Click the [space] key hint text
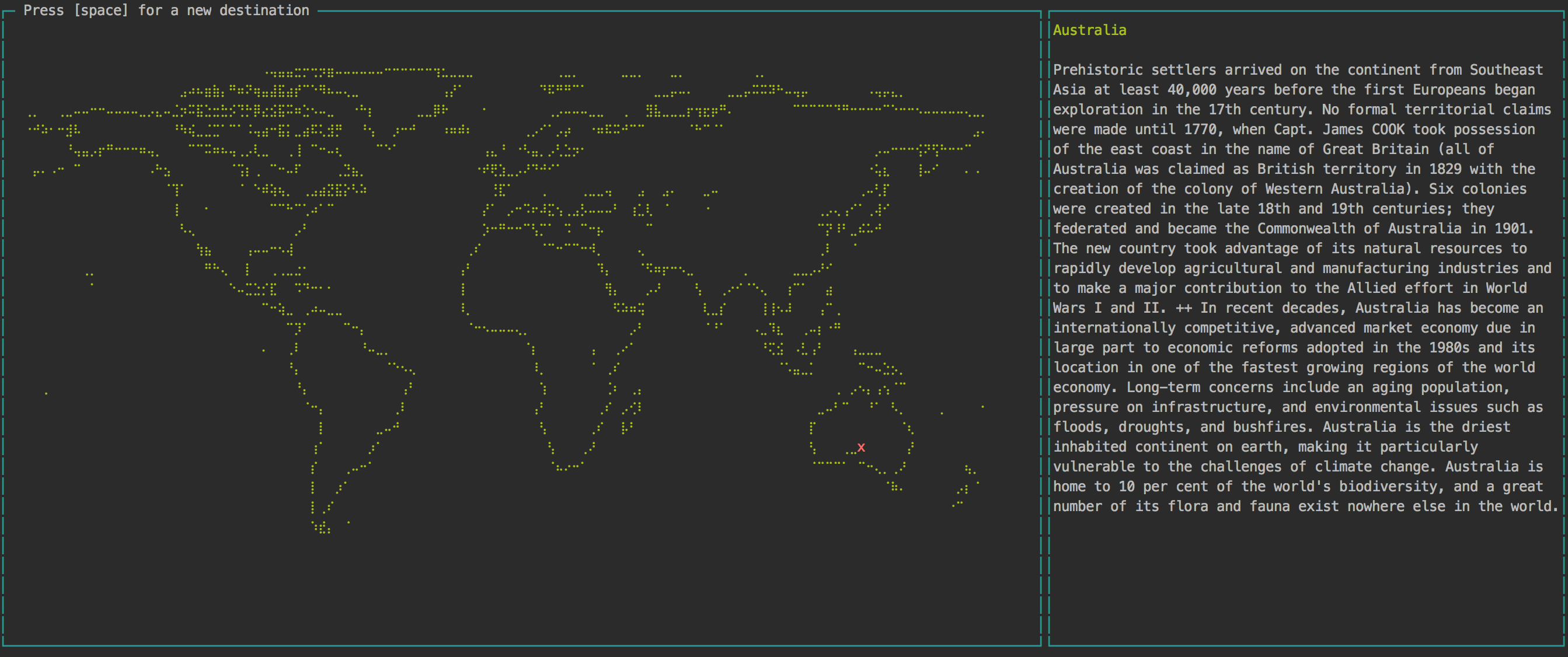This screenshot has height=657, width=1568. [x=100, y=11]
